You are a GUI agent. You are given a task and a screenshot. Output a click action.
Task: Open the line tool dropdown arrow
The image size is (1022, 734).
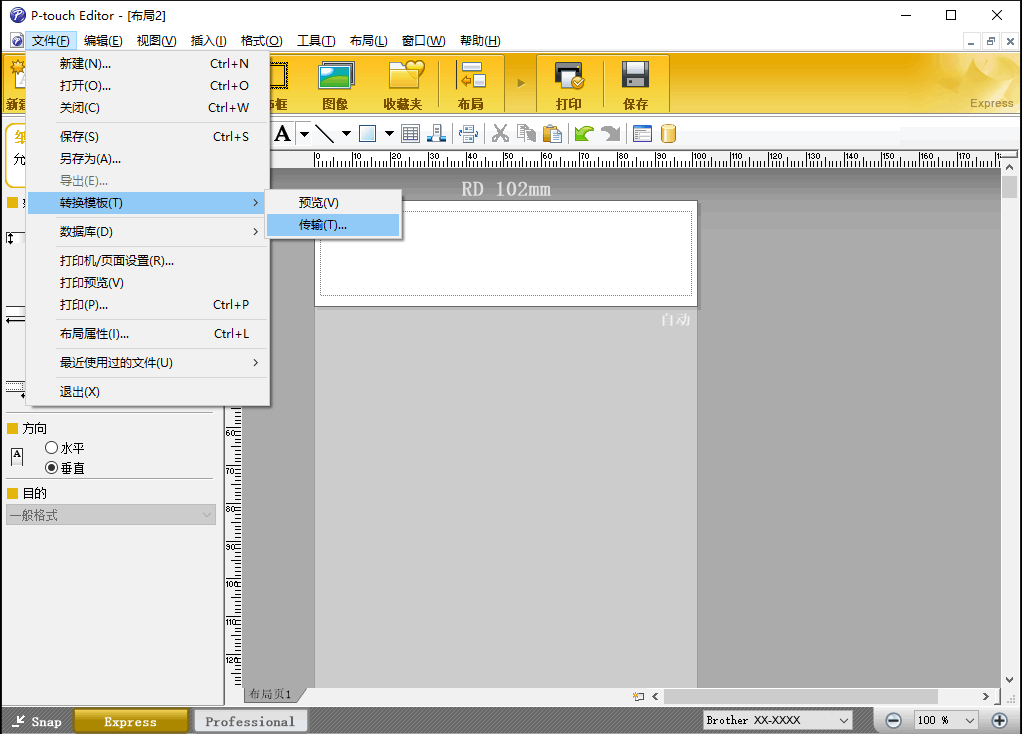coord(346,134)
